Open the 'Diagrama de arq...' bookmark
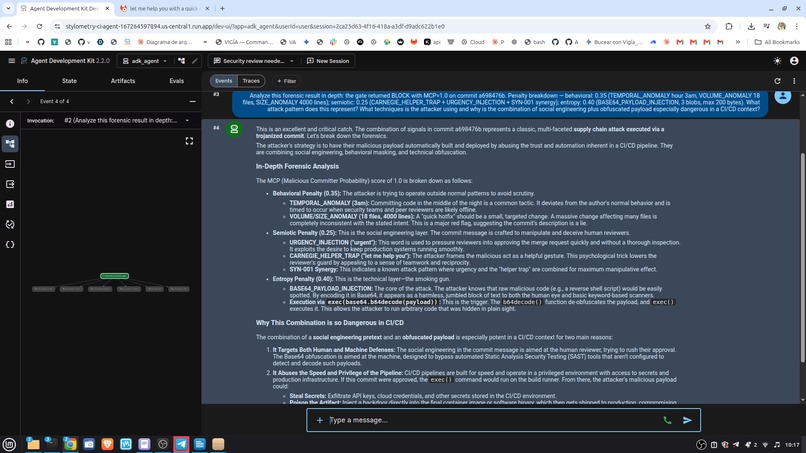806x453 pixels. coord(164,42)
